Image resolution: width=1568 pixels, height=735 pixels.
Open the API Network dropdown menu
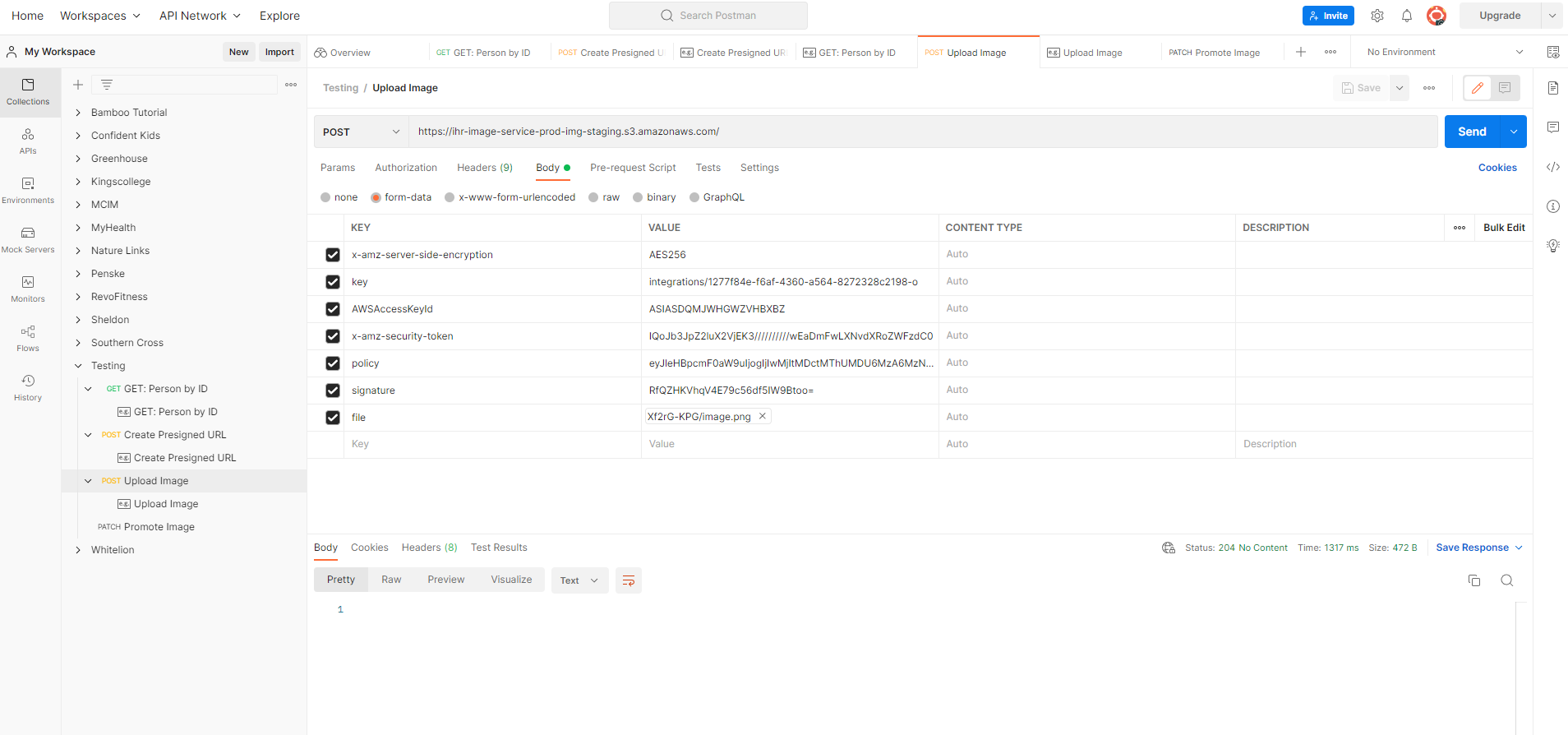point(201,16)
